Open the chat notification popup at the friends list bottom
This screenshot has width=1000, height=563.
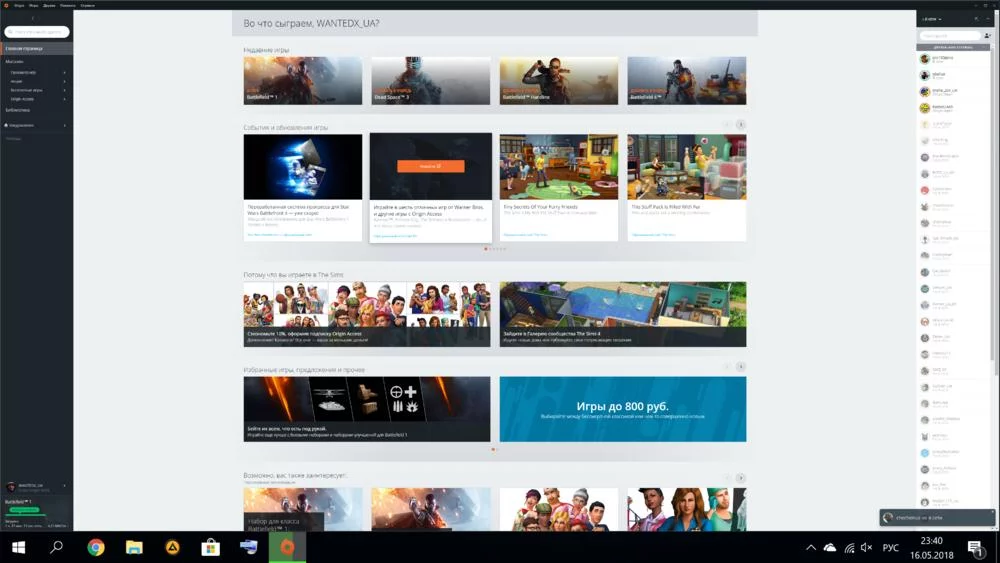tap(937, 518)
